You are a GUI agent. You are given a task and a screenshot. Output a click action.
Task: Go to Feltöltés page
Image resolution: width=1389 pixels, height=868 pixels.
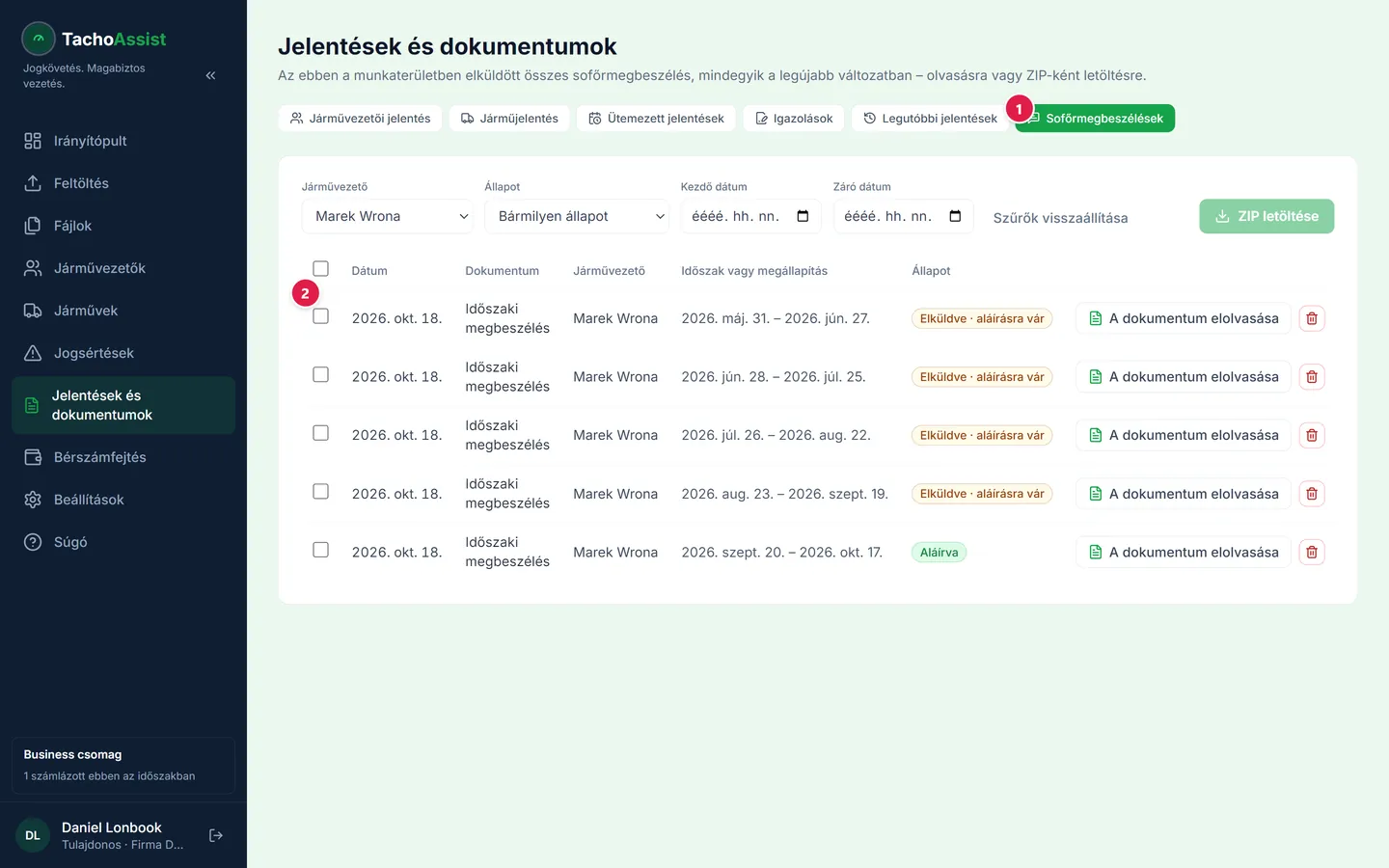123,183
